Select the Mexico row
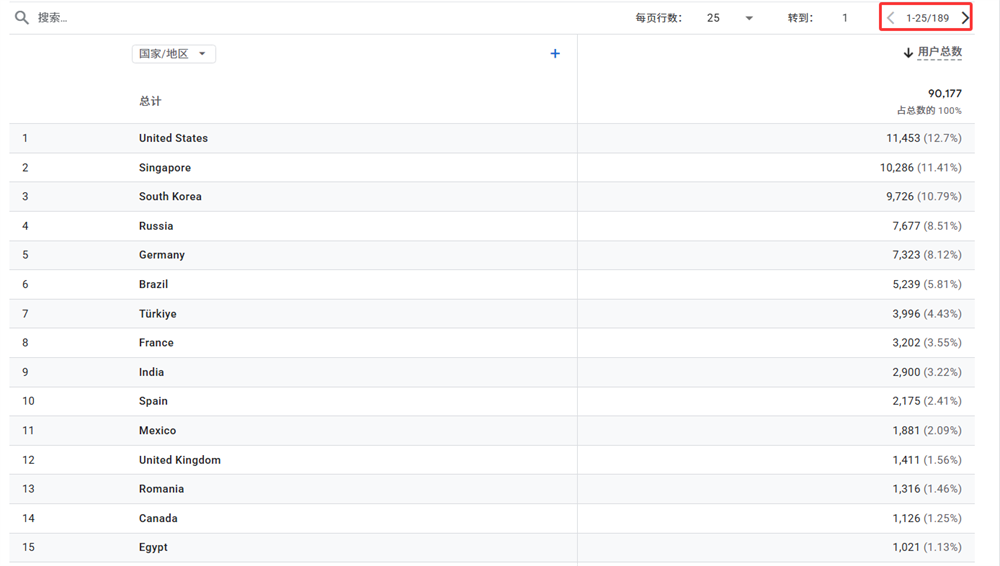Image resolution: width=1000 pixels, height=566 pixels. point(492,431)
